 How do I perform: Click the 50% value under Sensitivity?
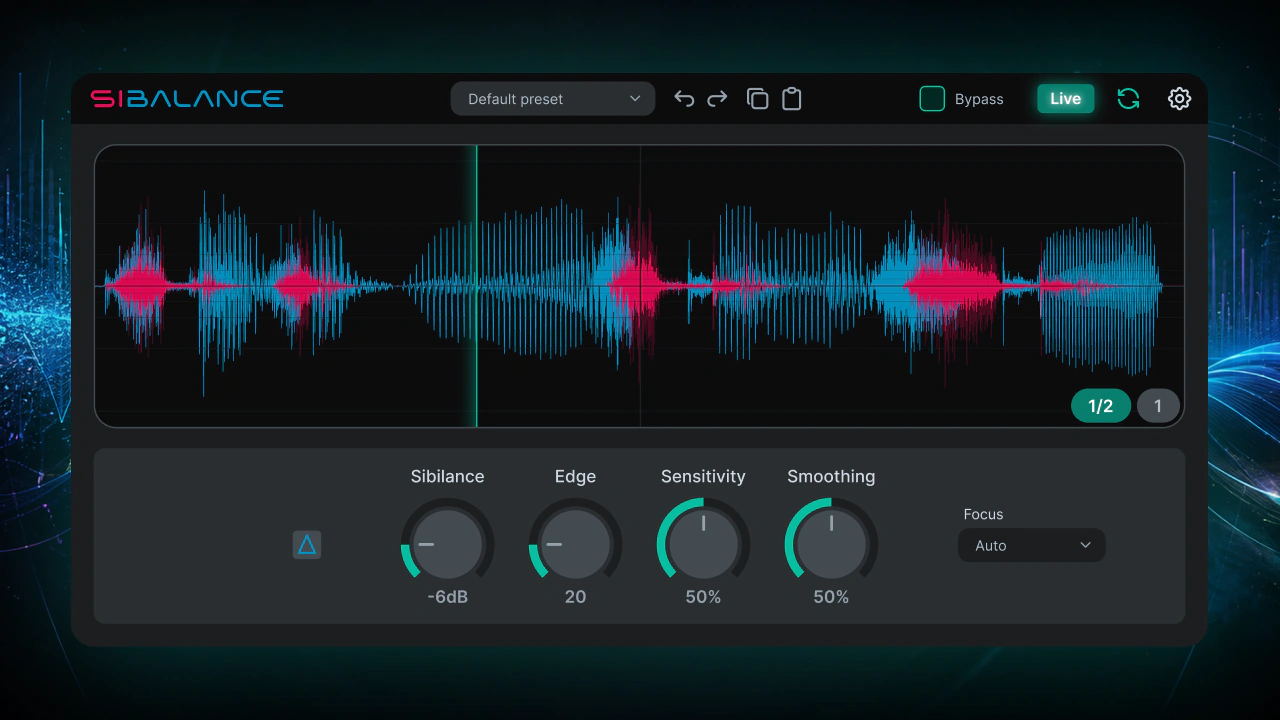(x=703, y=597)
